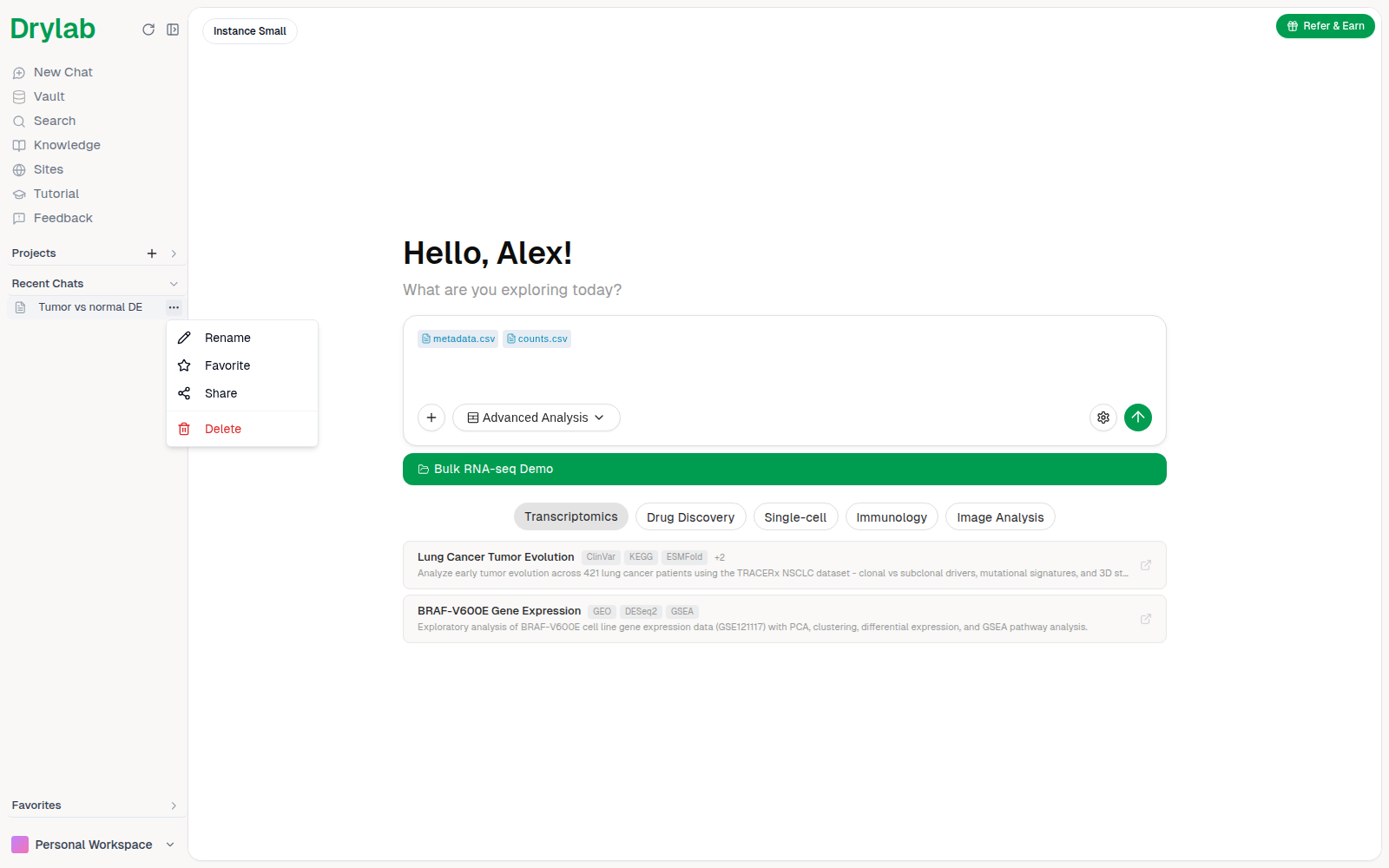Image resolution: width=1389 pixels, height=868 pixels.
Task: Expand the Favorites section
Action: (174, 806)
